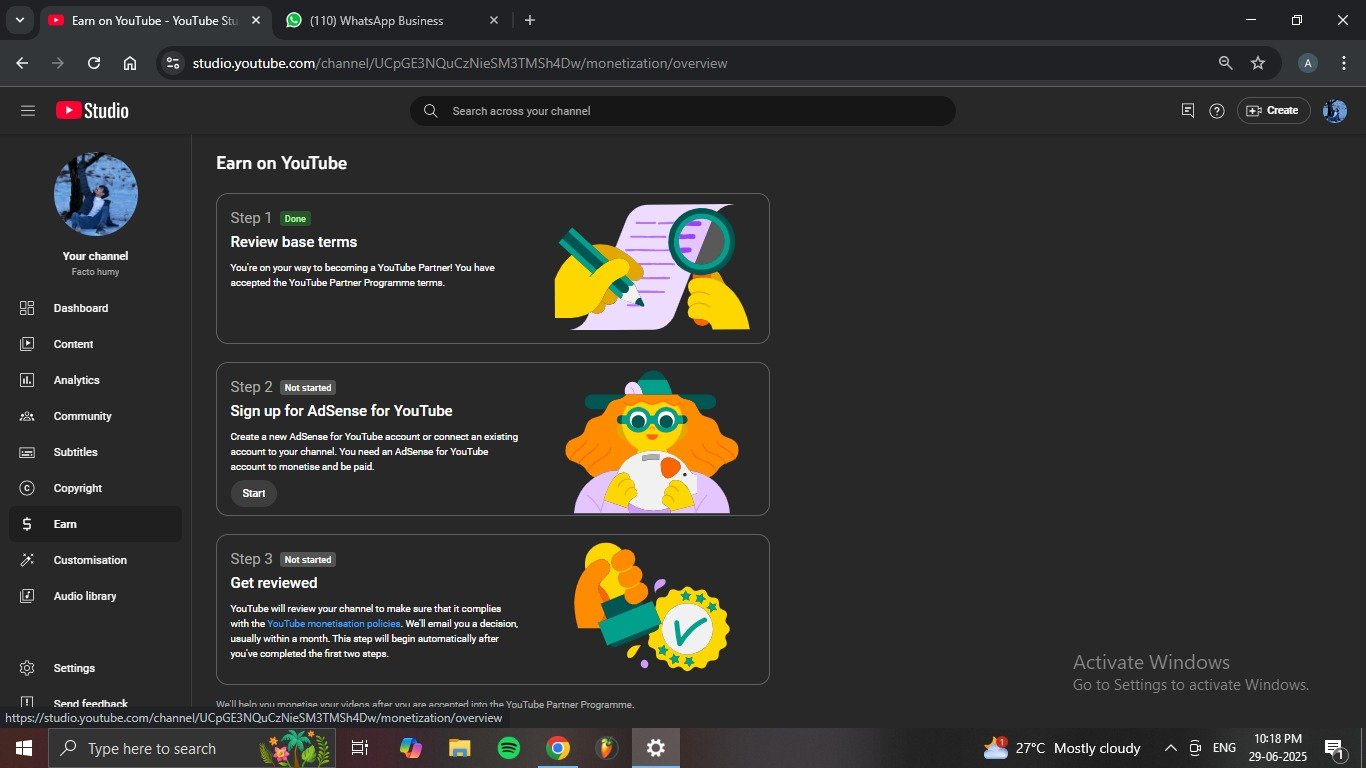This screenshot has height=768, width=1366.
Task: Click the Get reviewed heading
Action: point(274,583)
